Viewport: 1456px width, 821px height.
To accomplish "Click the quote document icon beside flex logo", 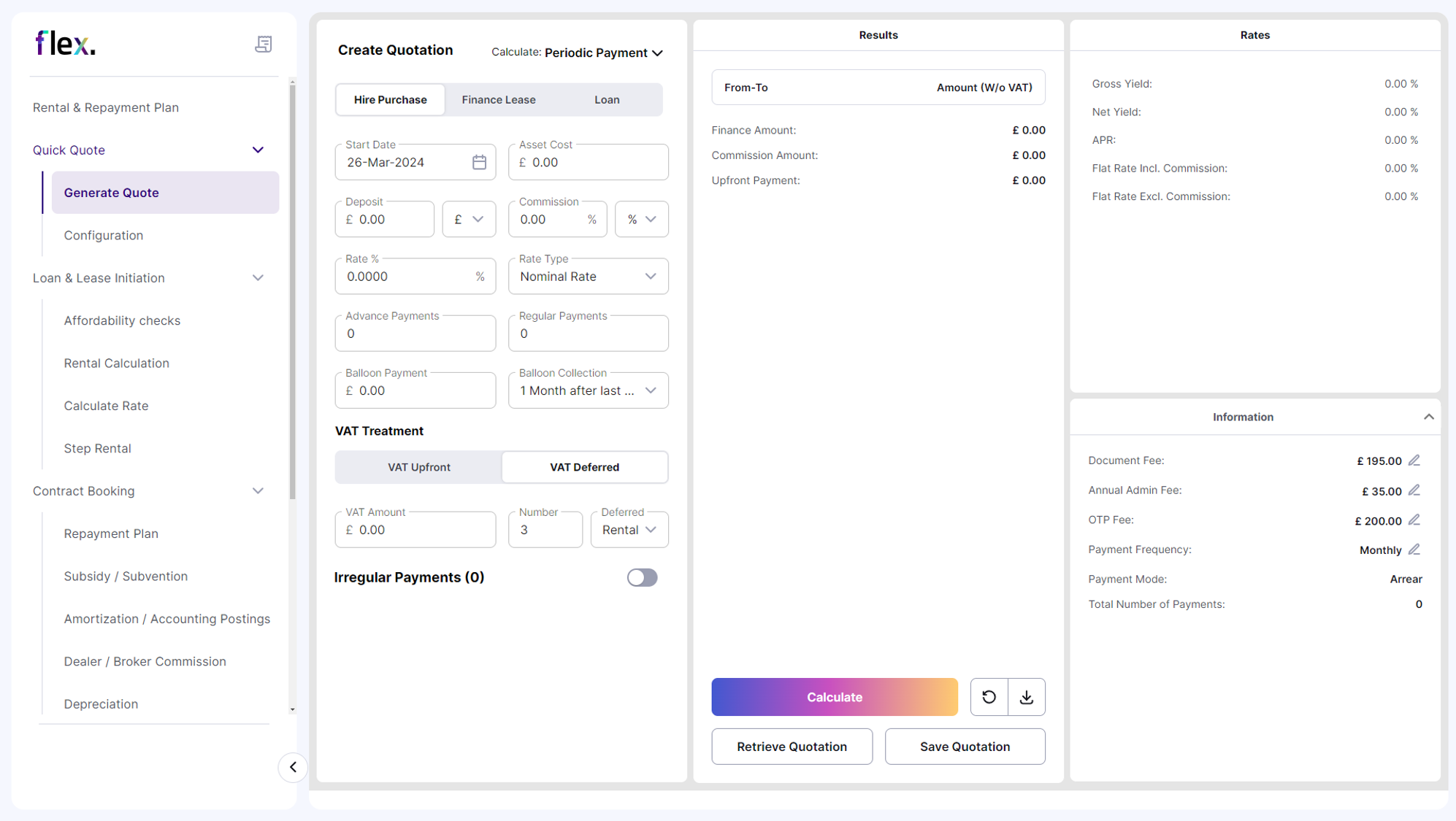I will click(264, 44).
